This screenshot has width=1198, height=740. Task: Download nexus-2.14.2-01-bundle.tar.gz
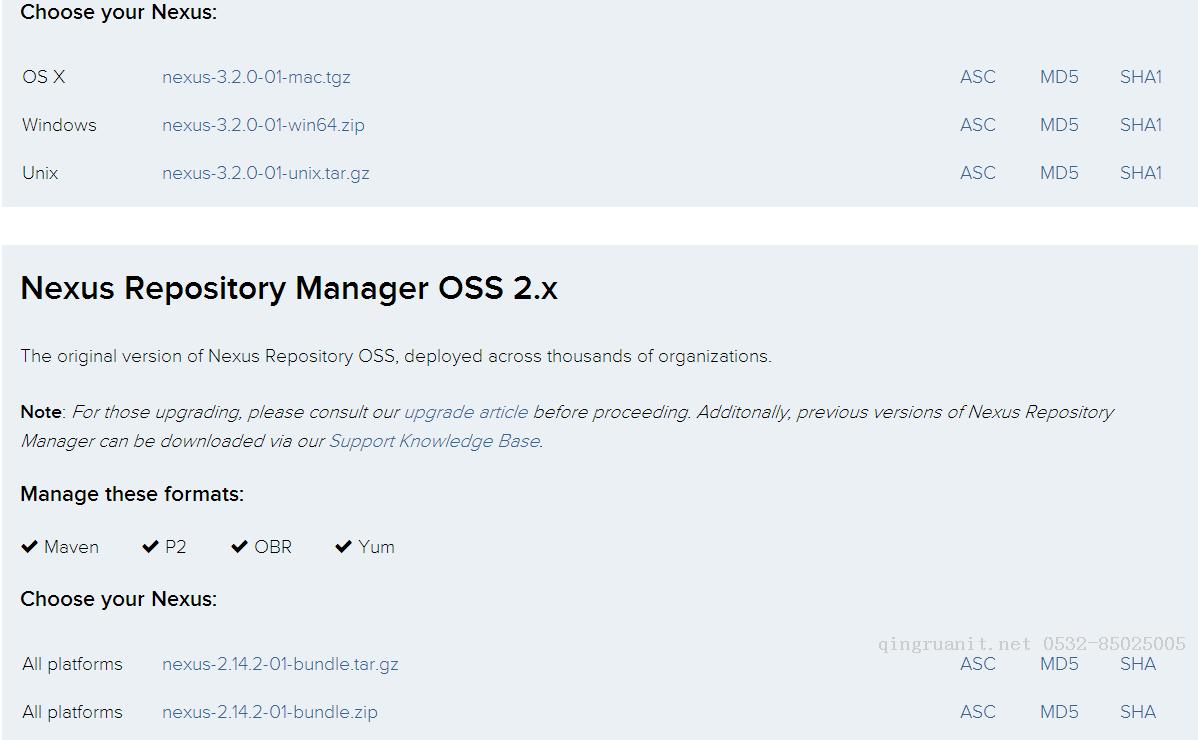[x=280, y=664]
